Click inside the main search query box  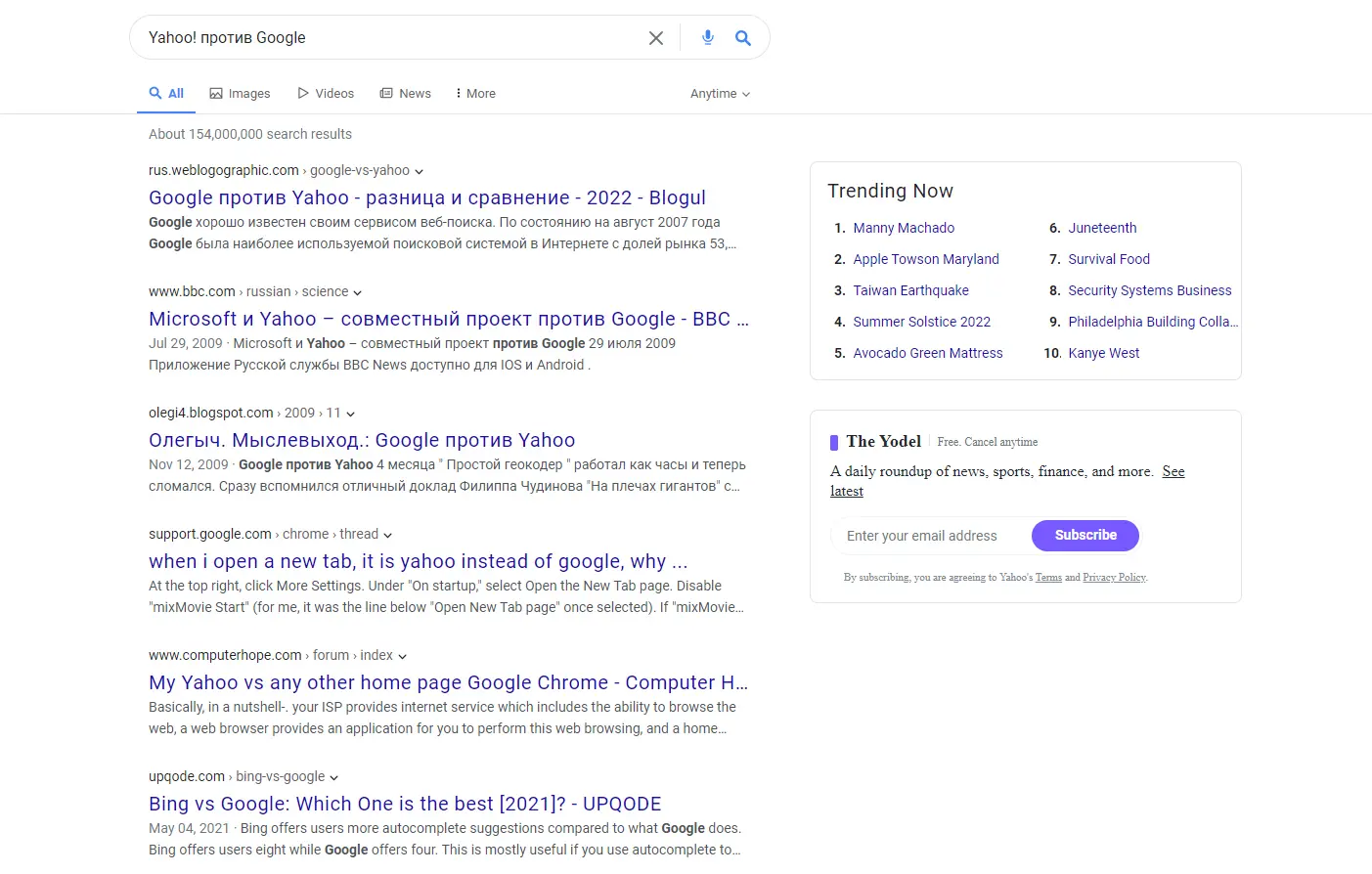(391, 38)
